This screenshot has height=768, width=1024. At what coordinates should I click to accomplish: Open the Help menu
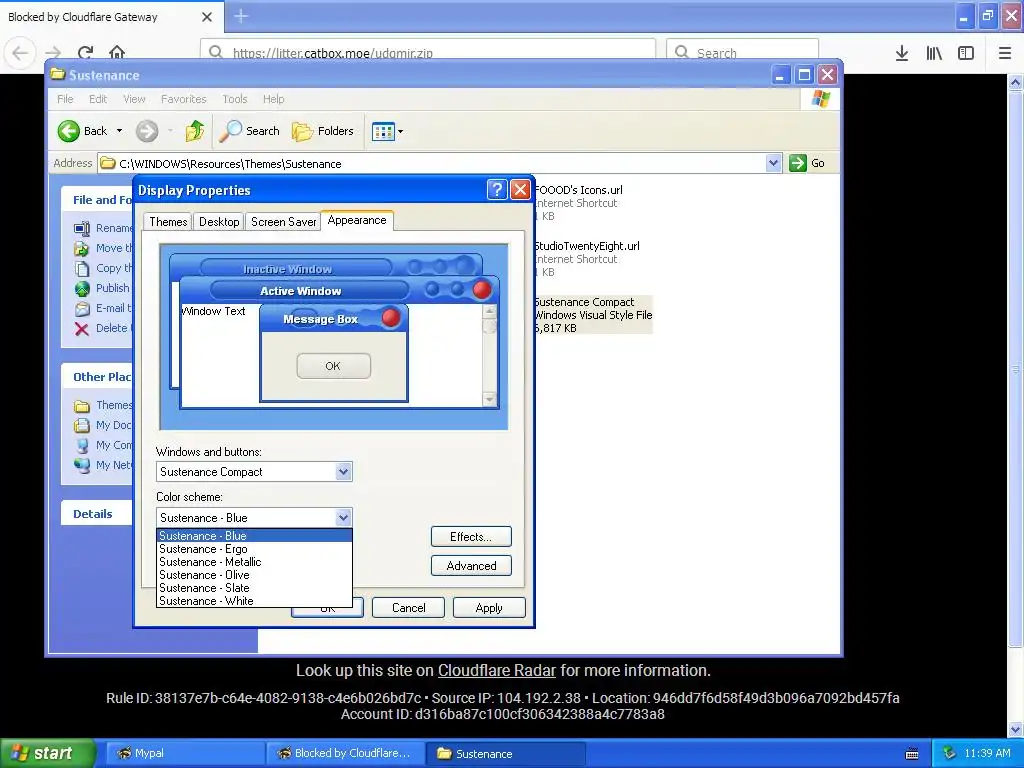274,99
